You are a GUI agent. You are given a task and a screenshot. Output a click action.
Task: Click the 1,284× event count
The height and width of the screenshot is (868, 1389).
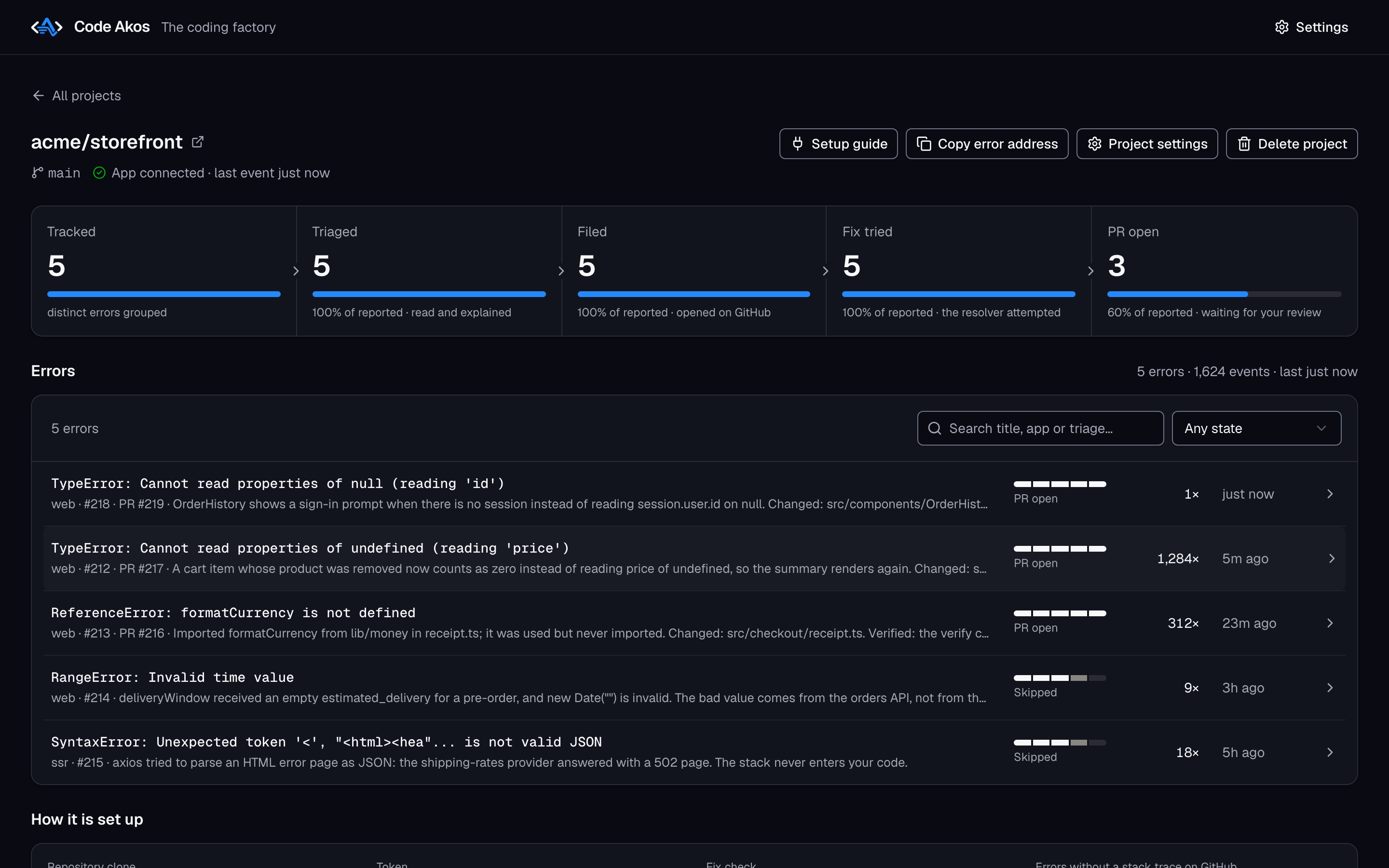click(1178, 558)
